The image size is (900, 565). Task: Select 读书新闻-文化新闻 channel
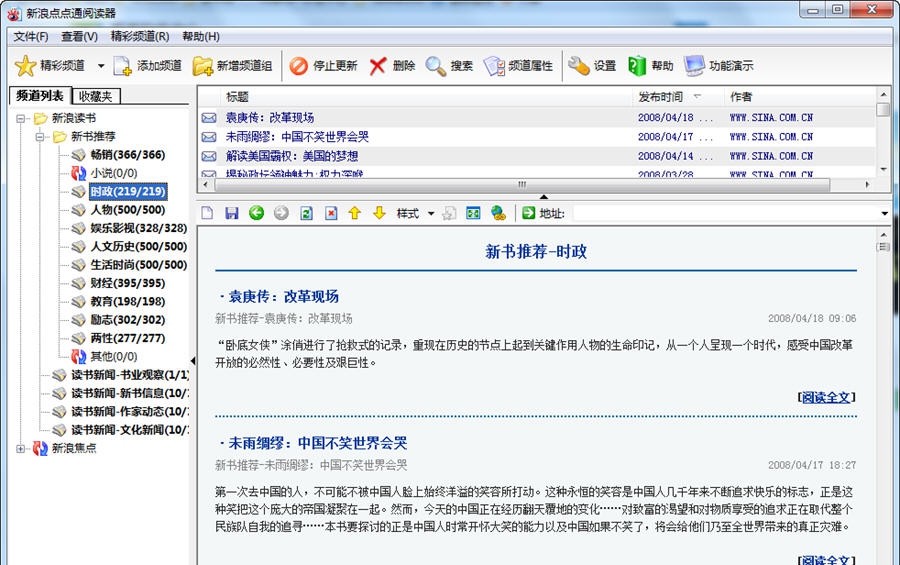(x=130, y=431)
